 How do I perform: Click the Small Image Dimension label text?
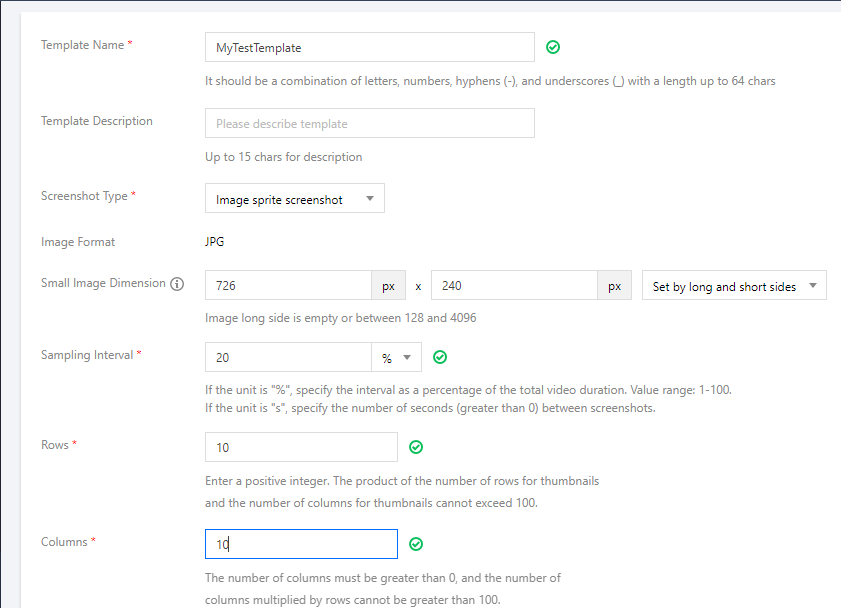[x=103, y=283]
